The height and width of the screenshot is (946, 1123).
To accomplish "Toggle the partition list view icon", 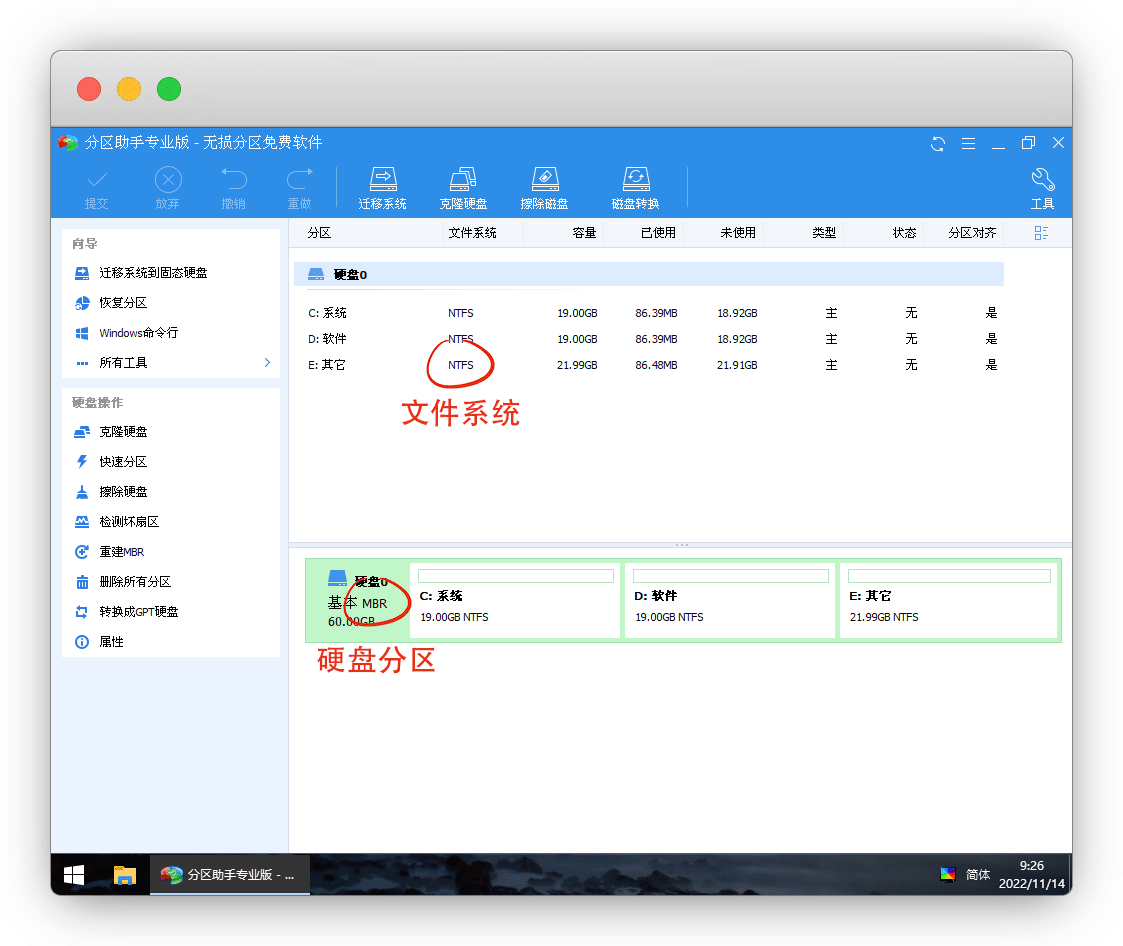I will (x=1041, y=233).
